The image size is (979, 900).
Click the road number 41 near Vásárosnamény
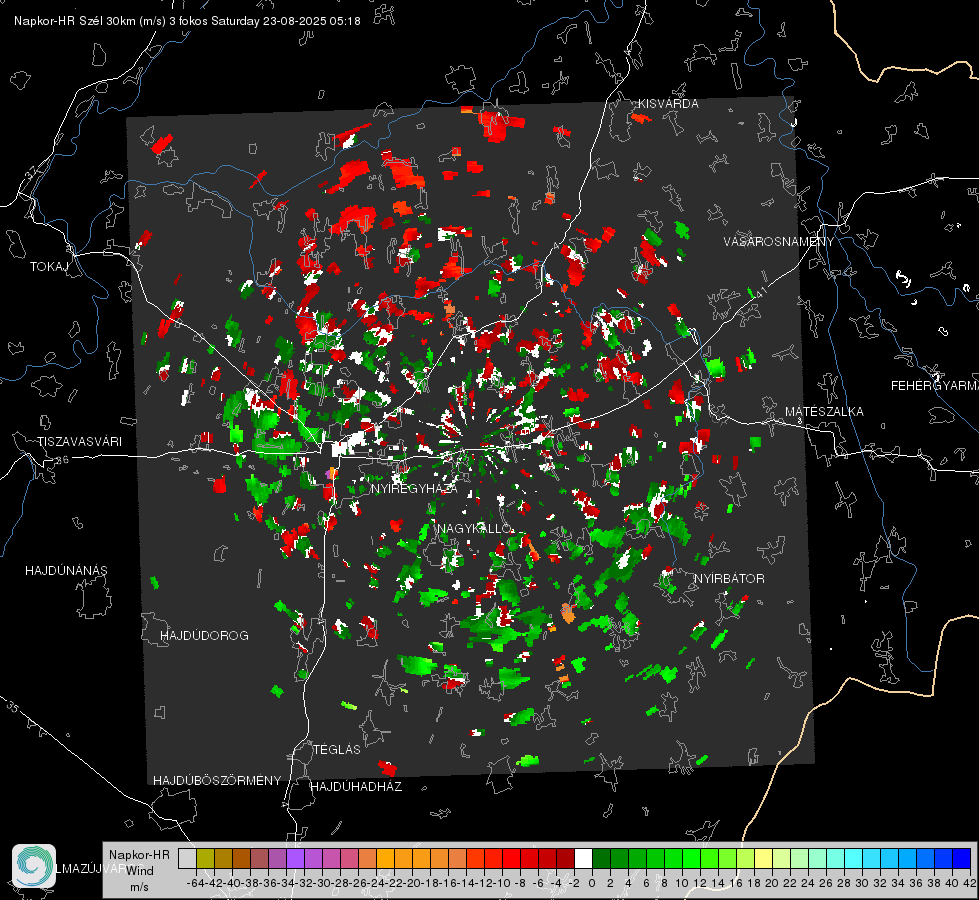click(x=760, y=292)
